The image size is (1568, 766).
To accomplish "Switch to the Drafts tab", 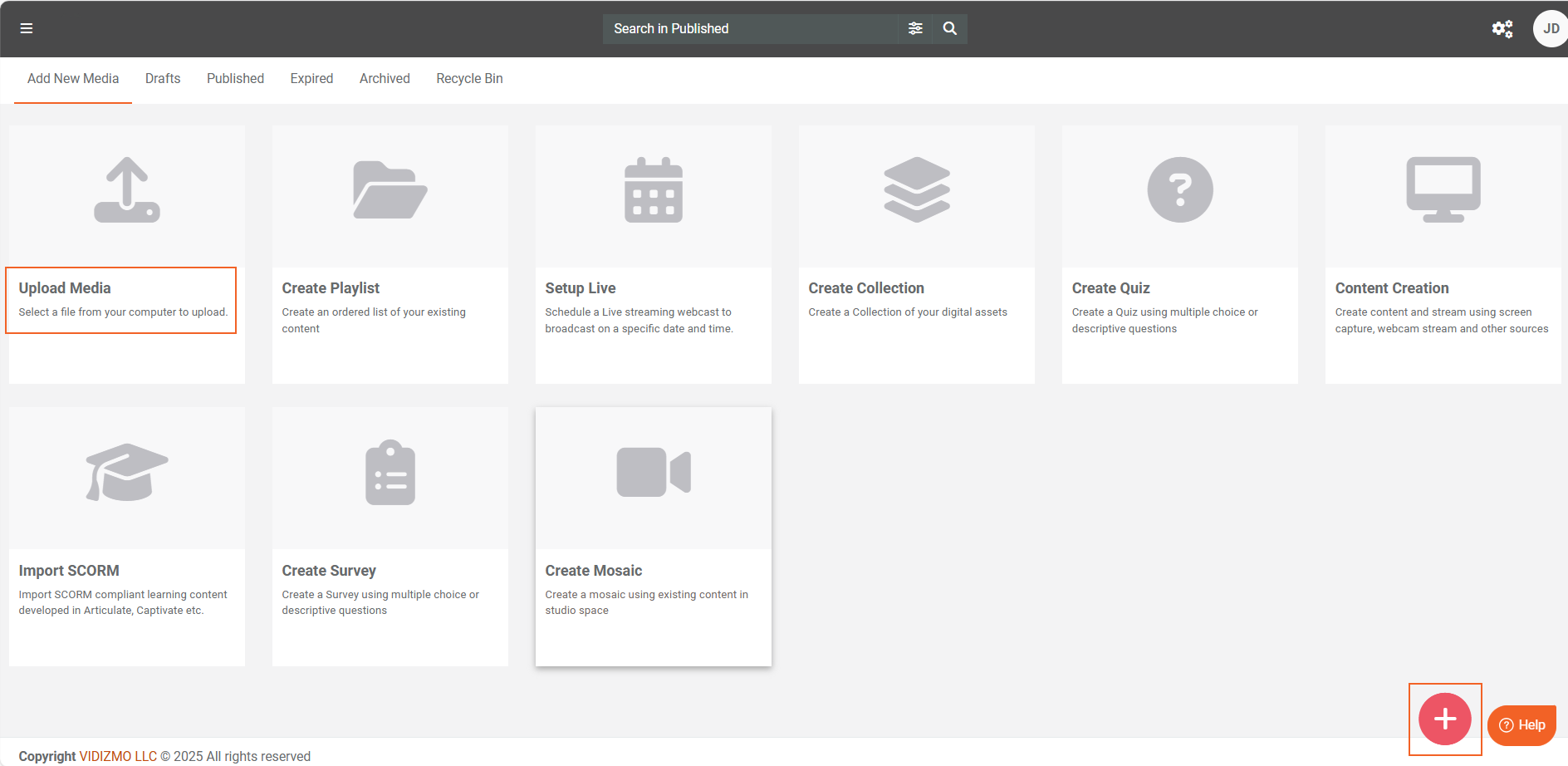I will (x=163, y=79).
